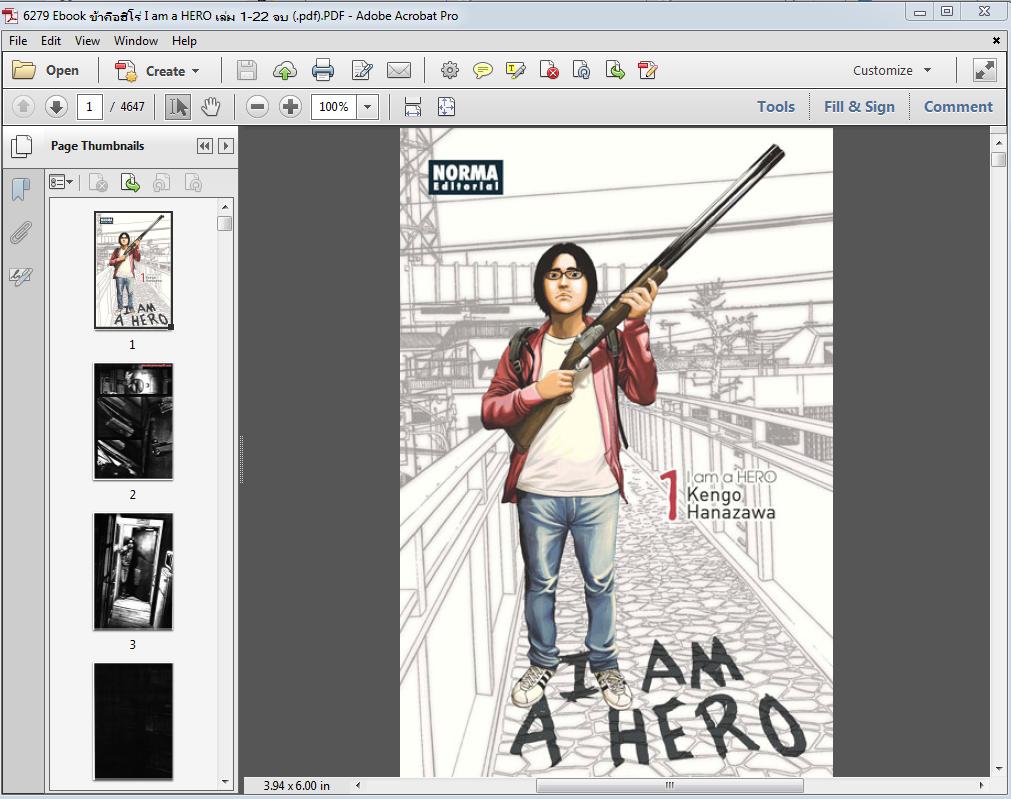
Task: Open the Attachments paperclip panel
Action: point(21,233)
